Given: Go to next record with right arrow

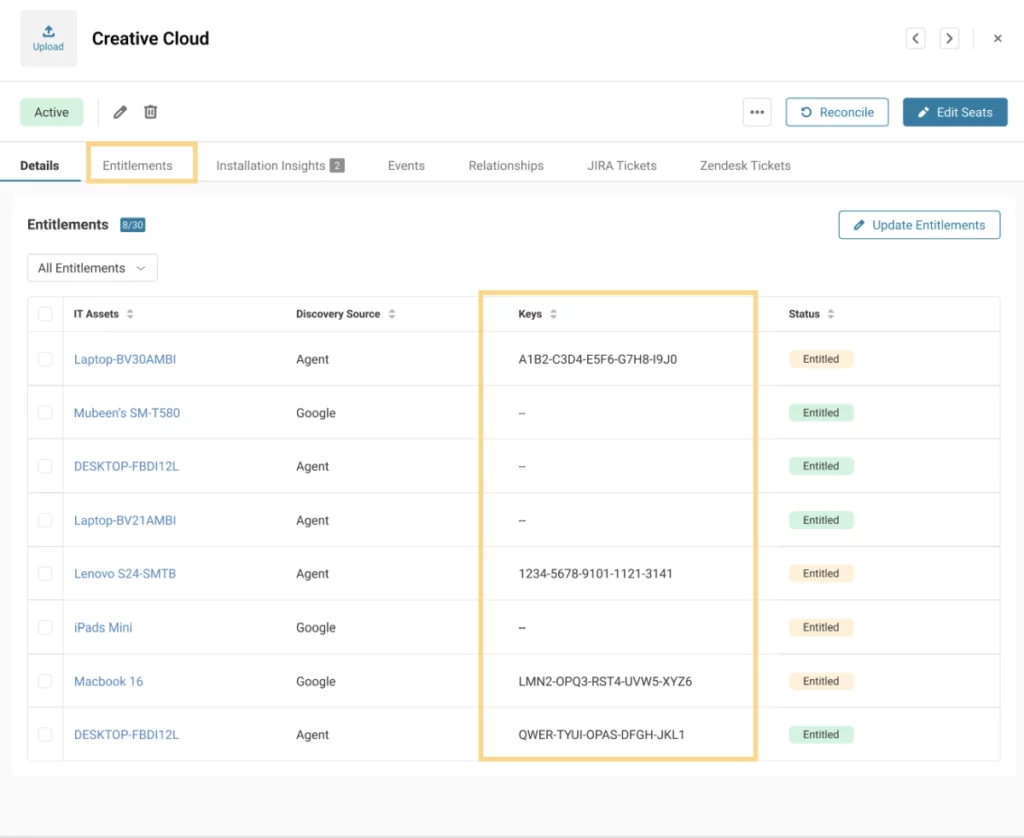Looking at the screenshot, I should click(949, 38).
